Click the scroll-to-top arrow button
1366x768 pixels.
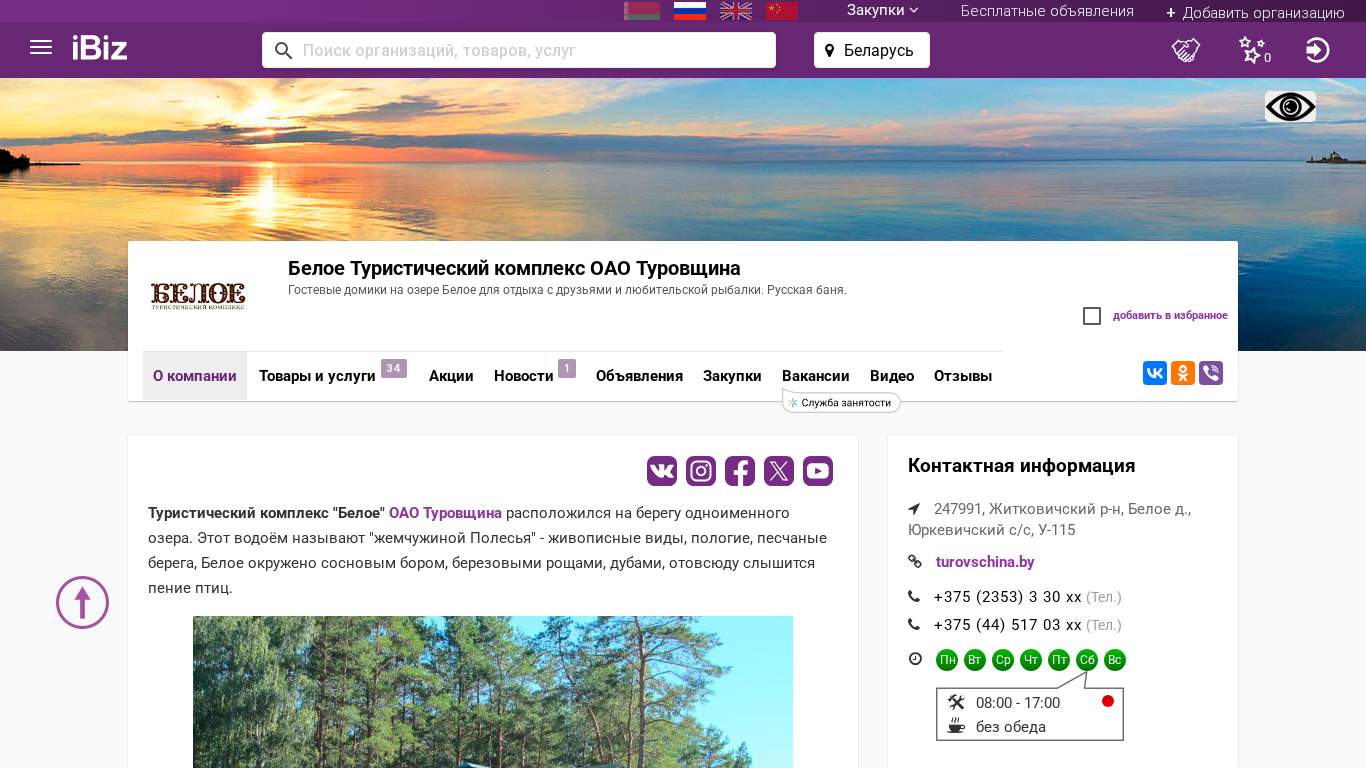(x=82, y=602)
